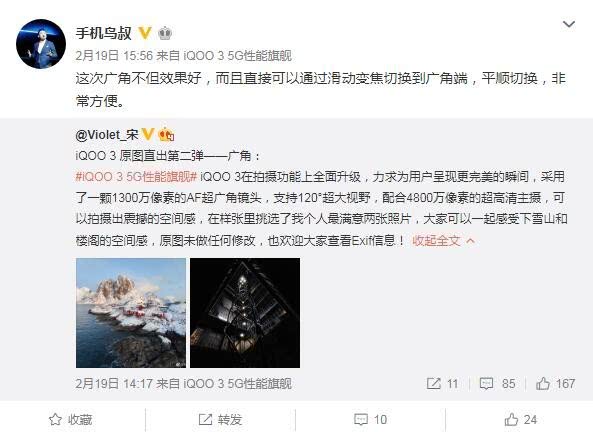Screen dimensions: 593x432
Task: Like the original post with 167 likes
Action: coord(555,384)
